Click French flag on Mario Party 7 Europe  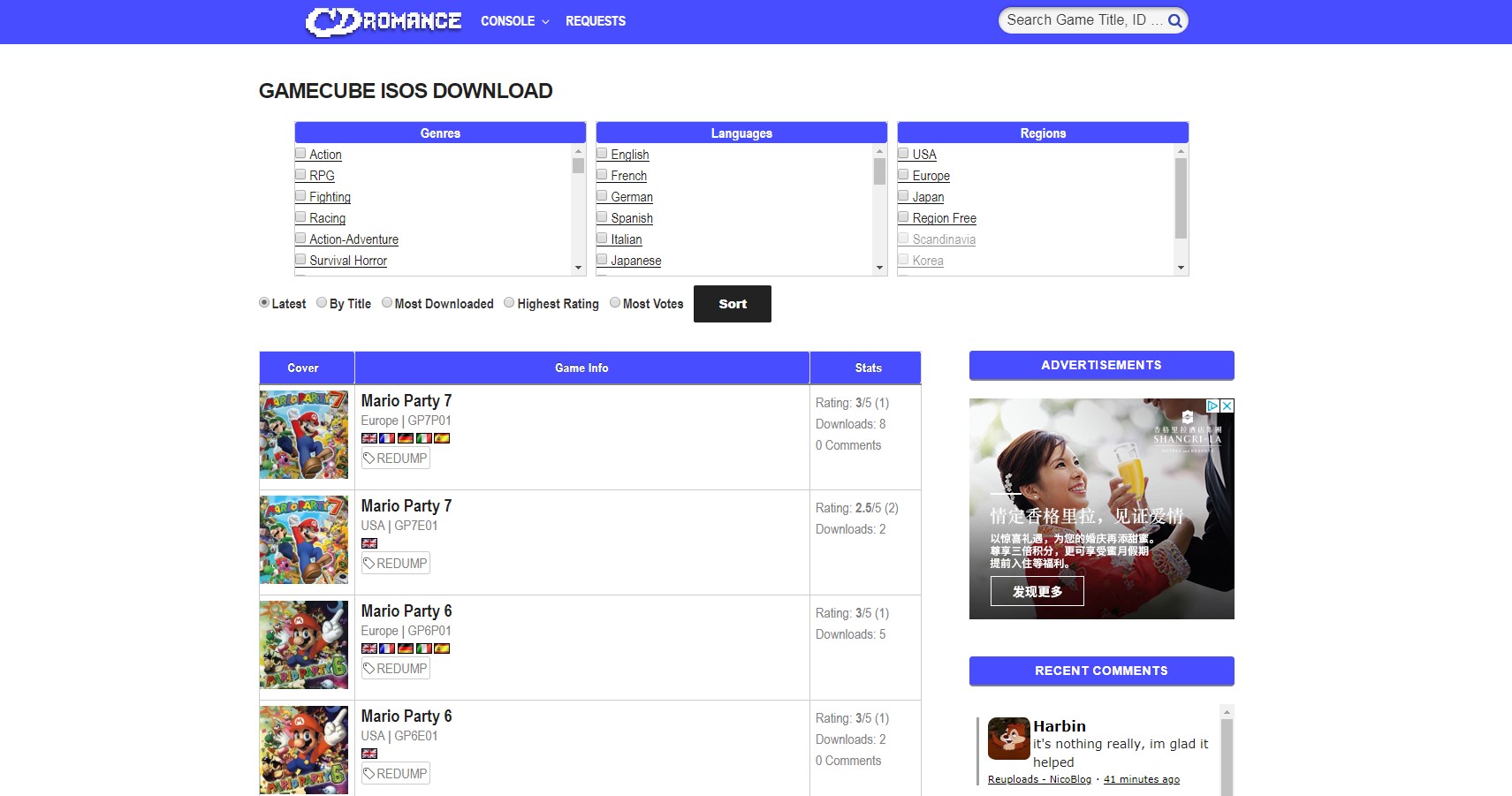387,438
